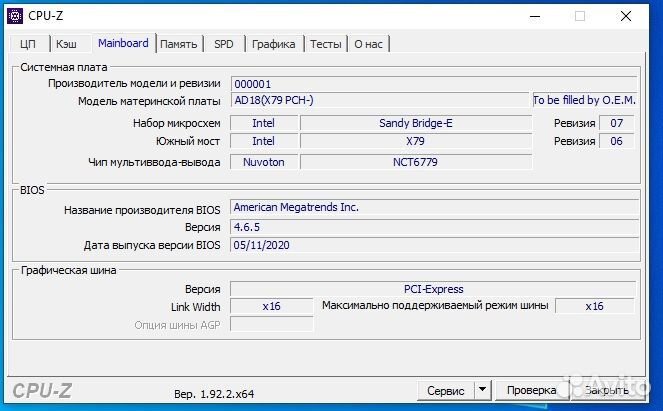
Task: Click the Intel value in Южный мост row
Action: pos(264,141)
